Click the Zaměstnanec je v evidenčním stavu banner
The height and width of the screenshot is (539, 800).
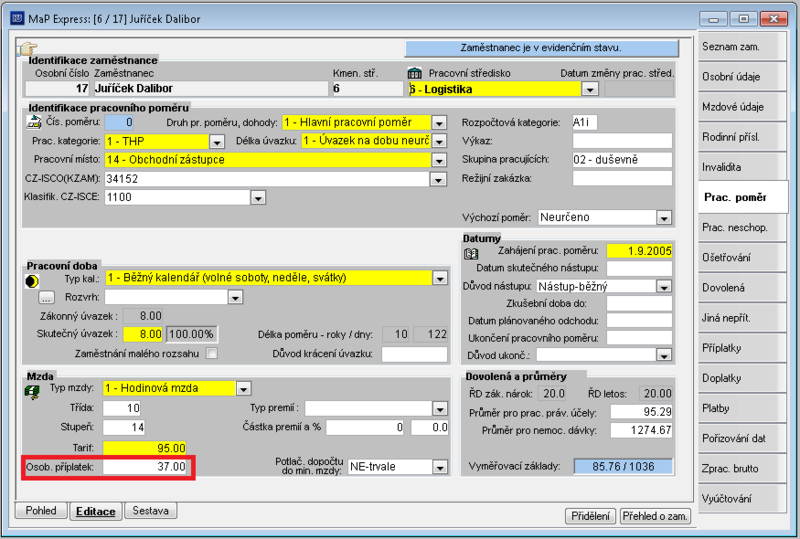541,48
